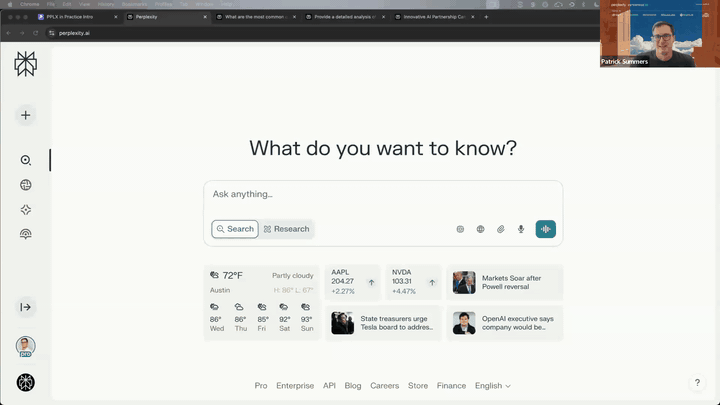Image resolution: width=720 pixels, height=405 pixels.
Task: Open the Spaces icon in the sidebar
Action: tap(25, 210)
